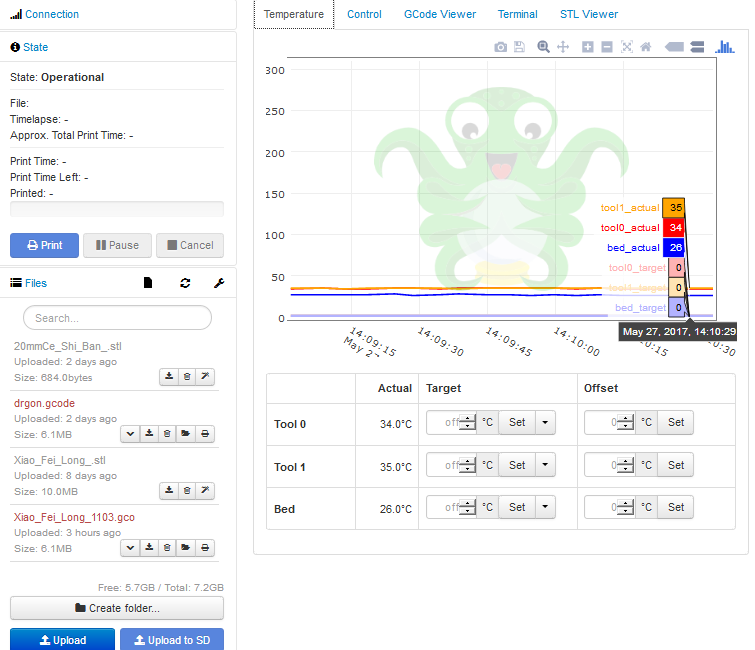The width and height of the screenshot is (755, 650).
Task: Click the Create folder button
Action: (x=117, y=608)
